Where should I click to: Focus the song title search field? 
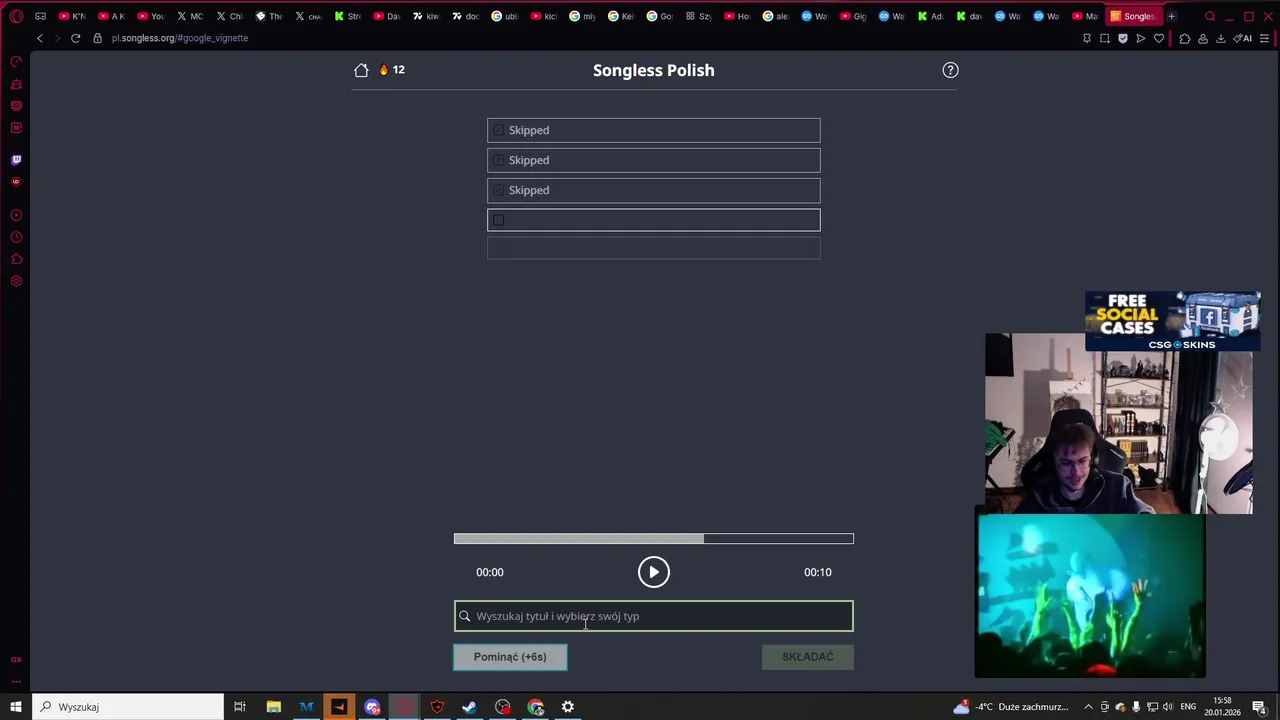[654, 616]
